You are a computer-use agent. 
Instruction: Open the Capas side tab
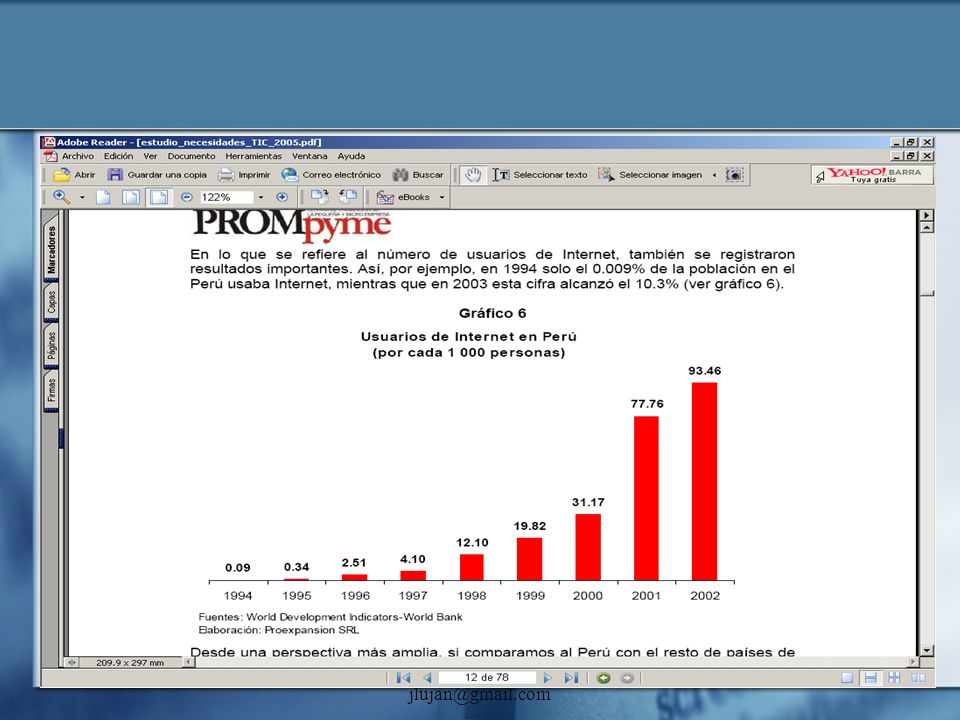coord(51,301)
